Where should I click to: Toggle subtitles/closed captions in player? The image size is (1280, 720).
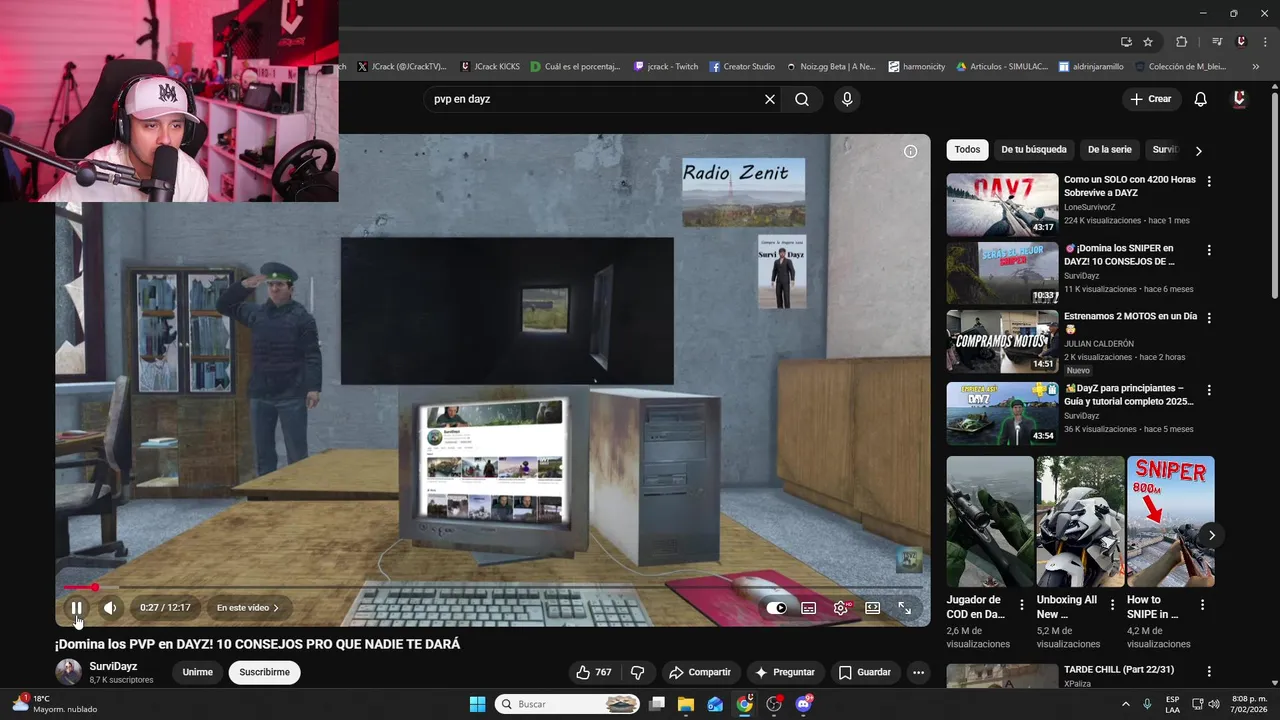[x=808, y=607]
